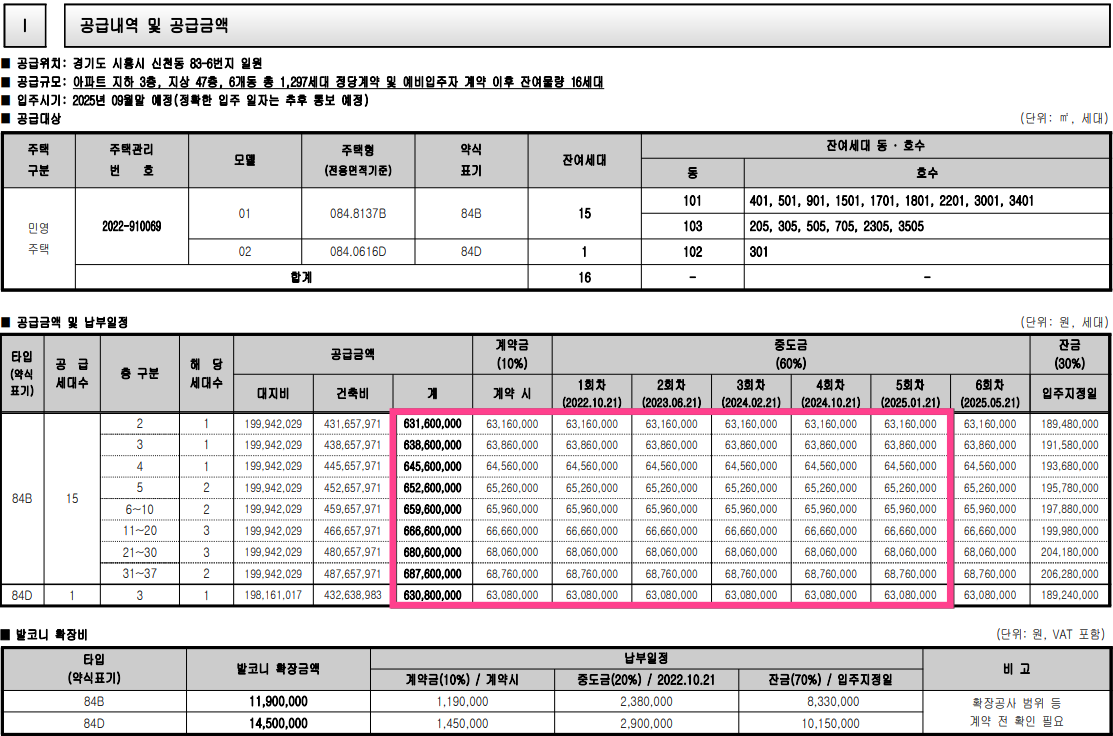Click the 발코니 확장비 section heading

(52, 635)
